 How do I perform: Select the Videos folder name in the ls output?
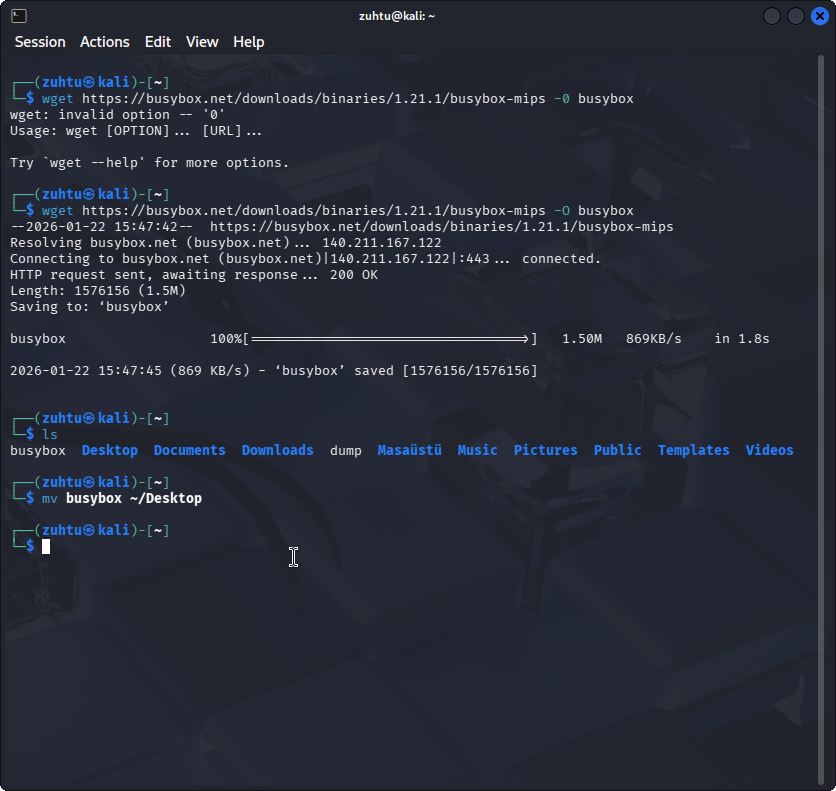coord(769,450)
